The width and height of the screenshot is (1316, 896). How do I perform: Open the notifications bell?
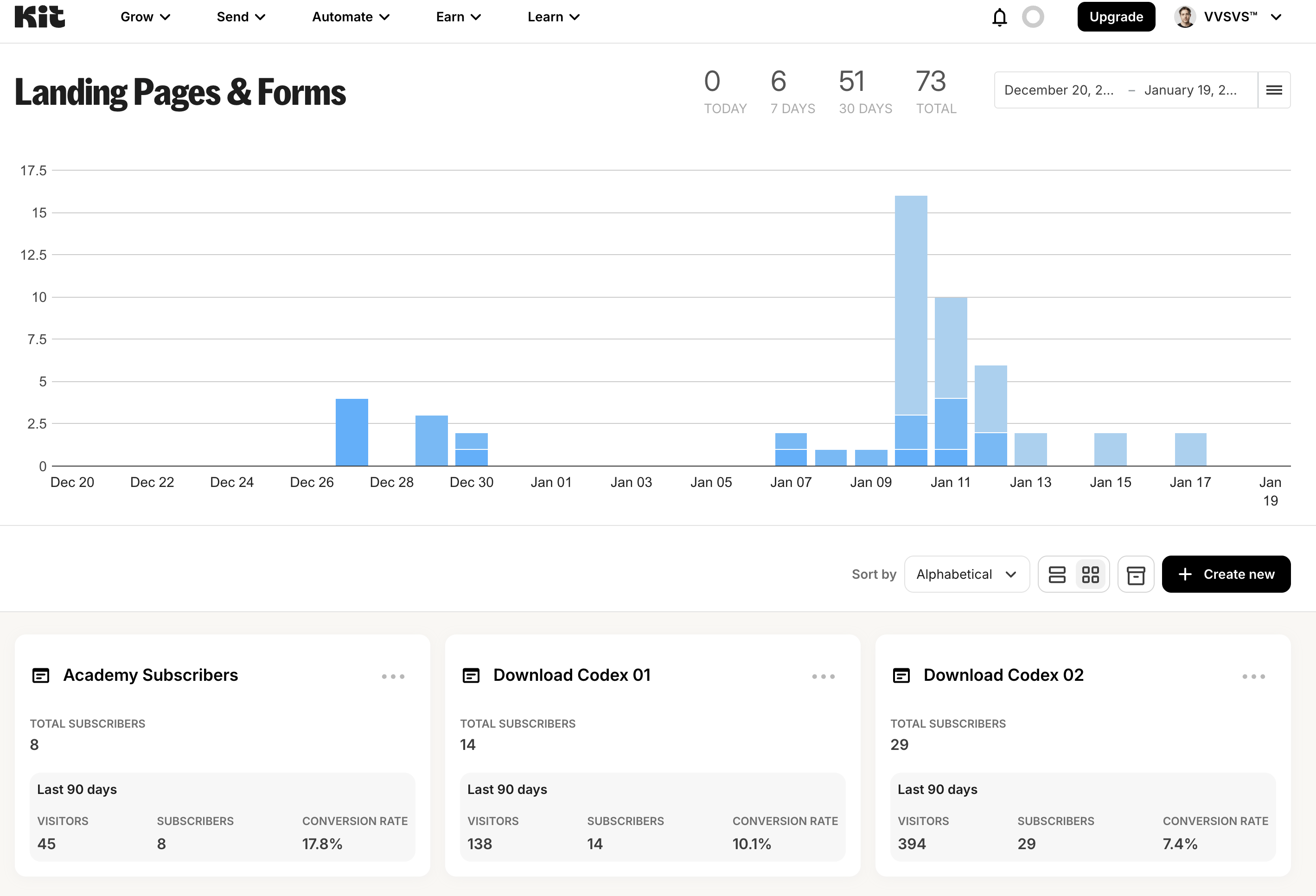[999, 18]
